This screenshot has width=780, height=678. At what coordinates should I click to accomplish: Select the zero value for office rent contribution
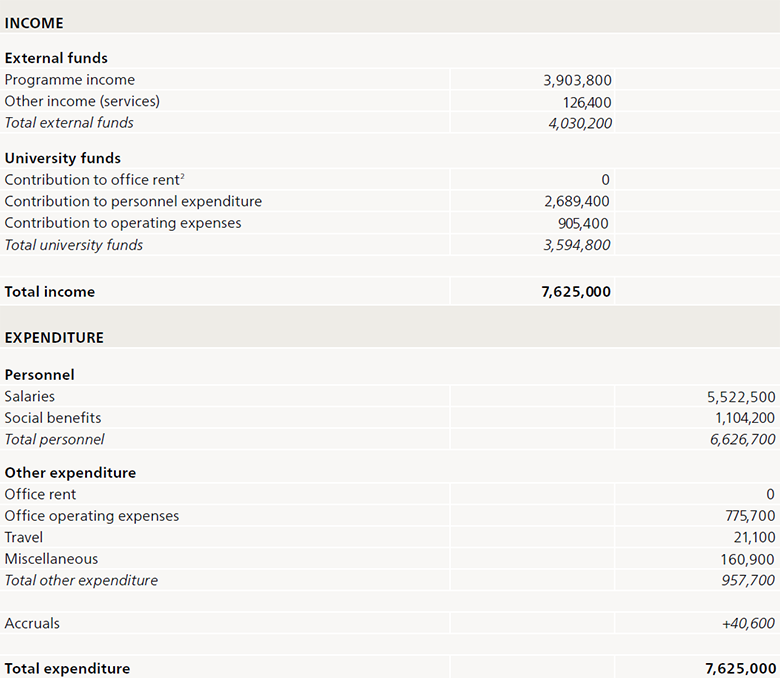tap(605, 180)
